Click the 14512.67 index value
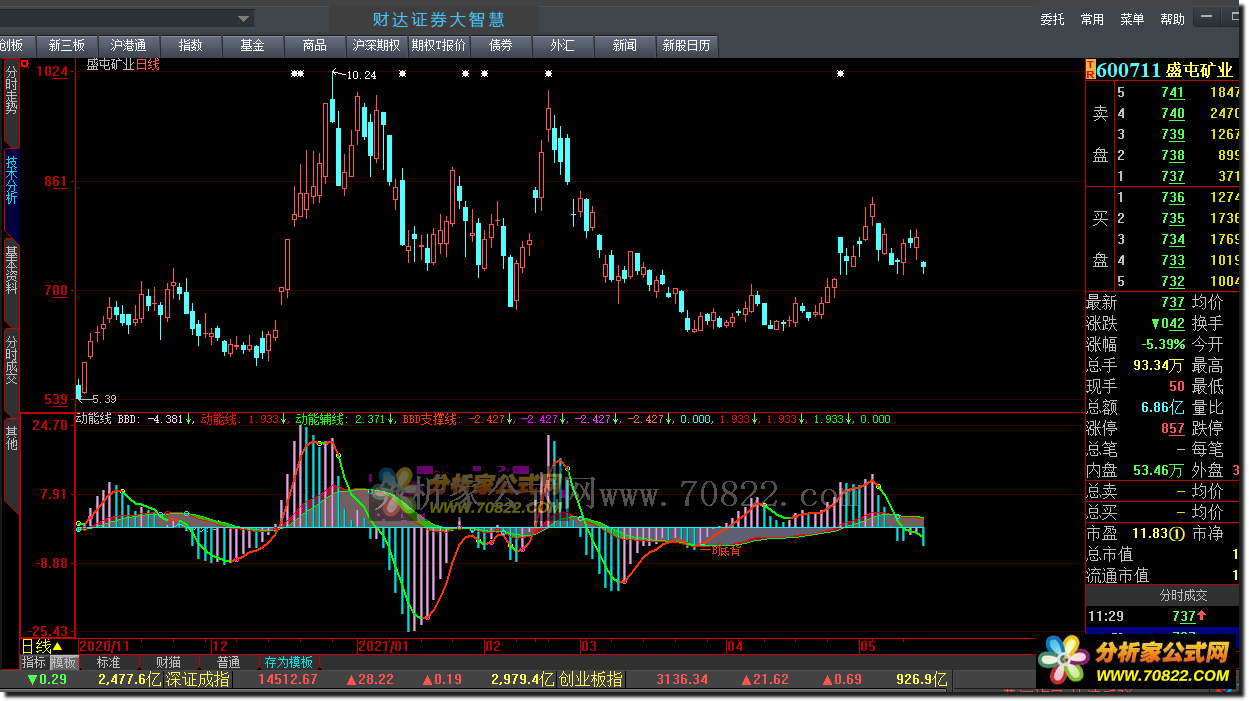 [288, 679]
